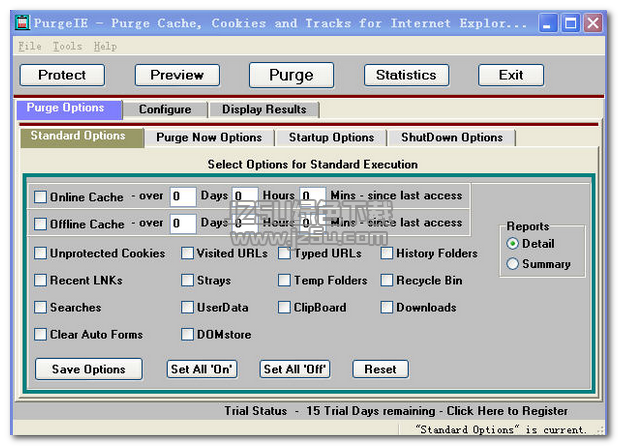618x446 pixels.
Task: Click the Purge button
Action: click(291, 75)
